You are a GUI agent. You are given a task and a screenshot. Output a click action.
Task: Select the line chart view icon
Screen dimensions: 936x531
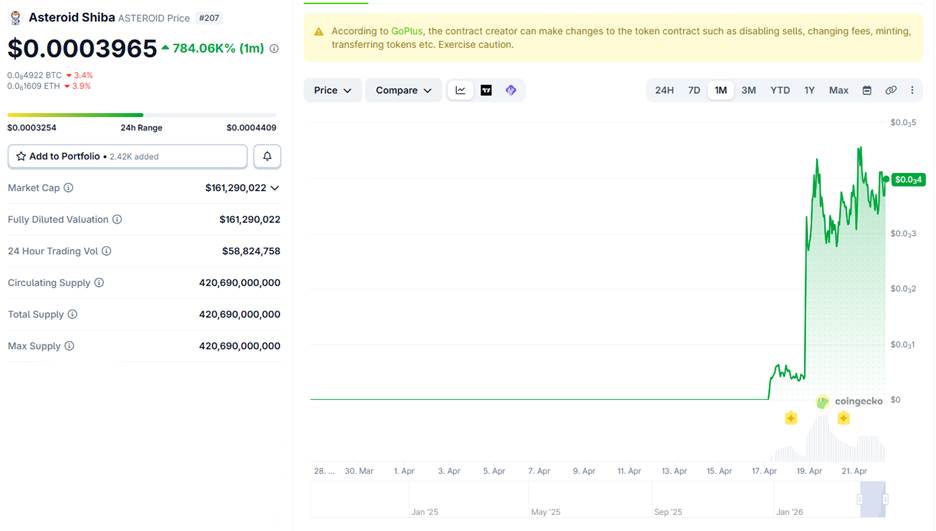click(460, 90)
